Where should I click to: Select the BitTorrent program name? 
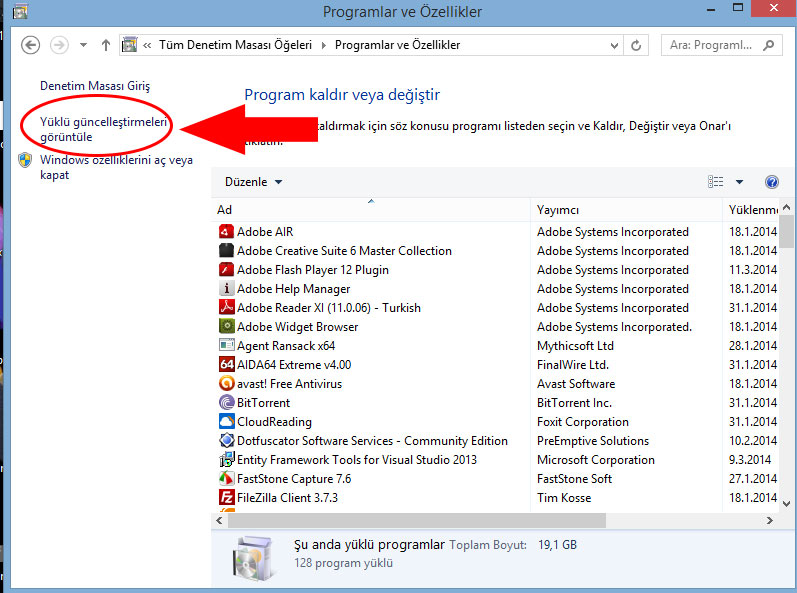click(x=263, y=403)
